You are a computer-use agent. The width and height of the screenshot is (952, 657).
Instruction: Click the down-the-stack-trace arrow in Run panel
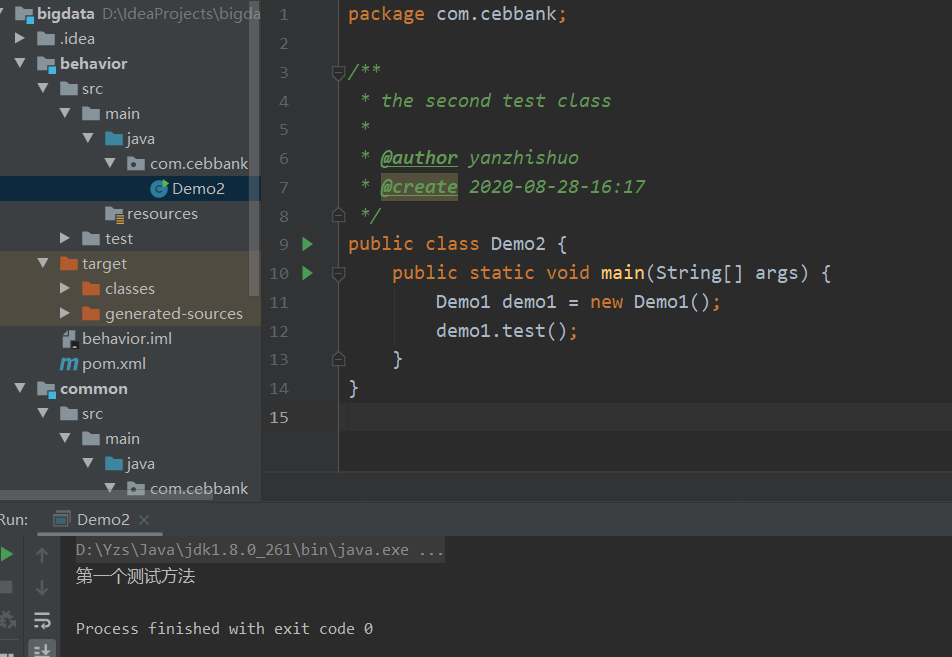(42, 588)
